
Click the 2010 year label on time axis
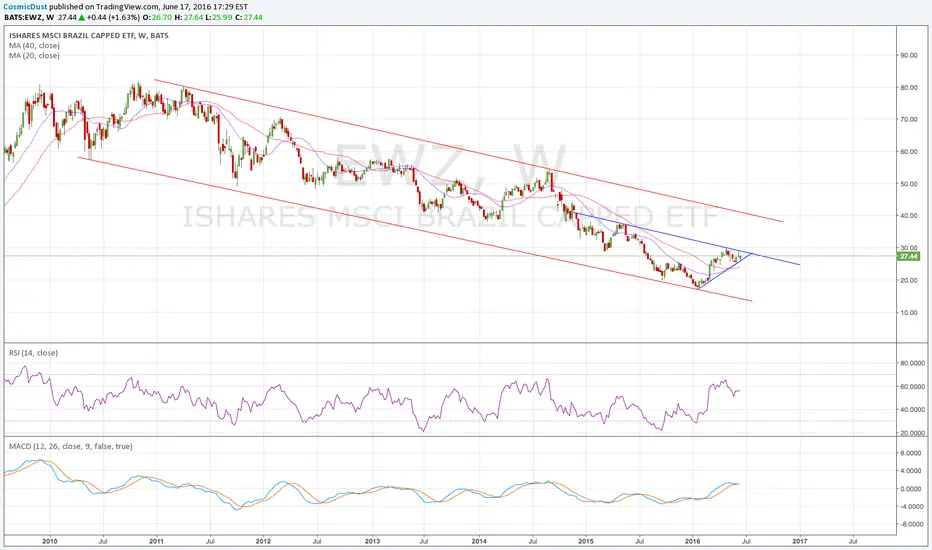50,542
